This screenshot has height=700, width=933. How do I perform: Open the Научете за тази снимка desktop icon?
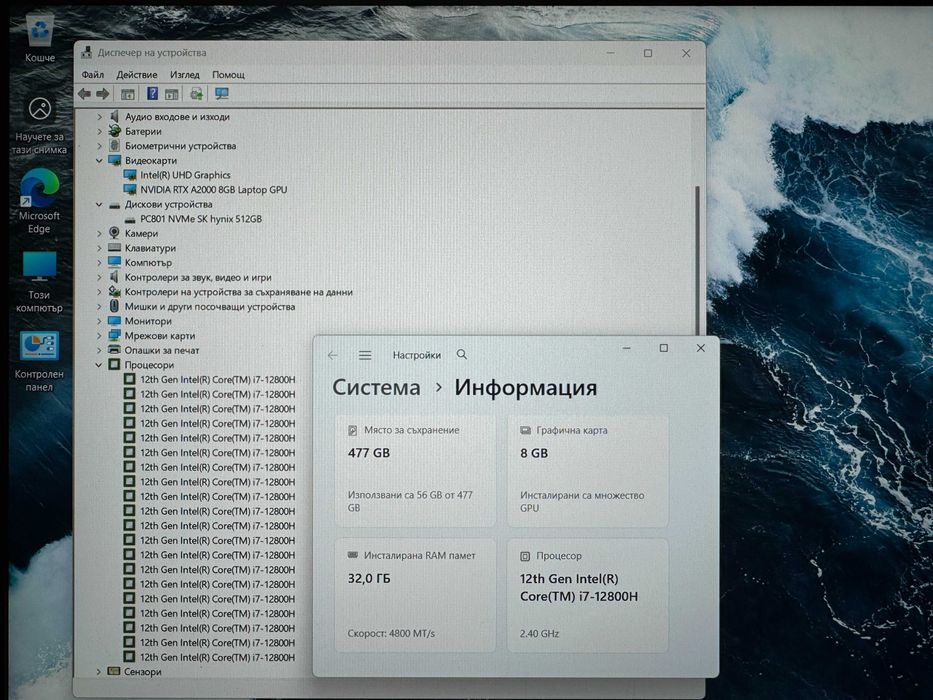click(x=39, y=126)
